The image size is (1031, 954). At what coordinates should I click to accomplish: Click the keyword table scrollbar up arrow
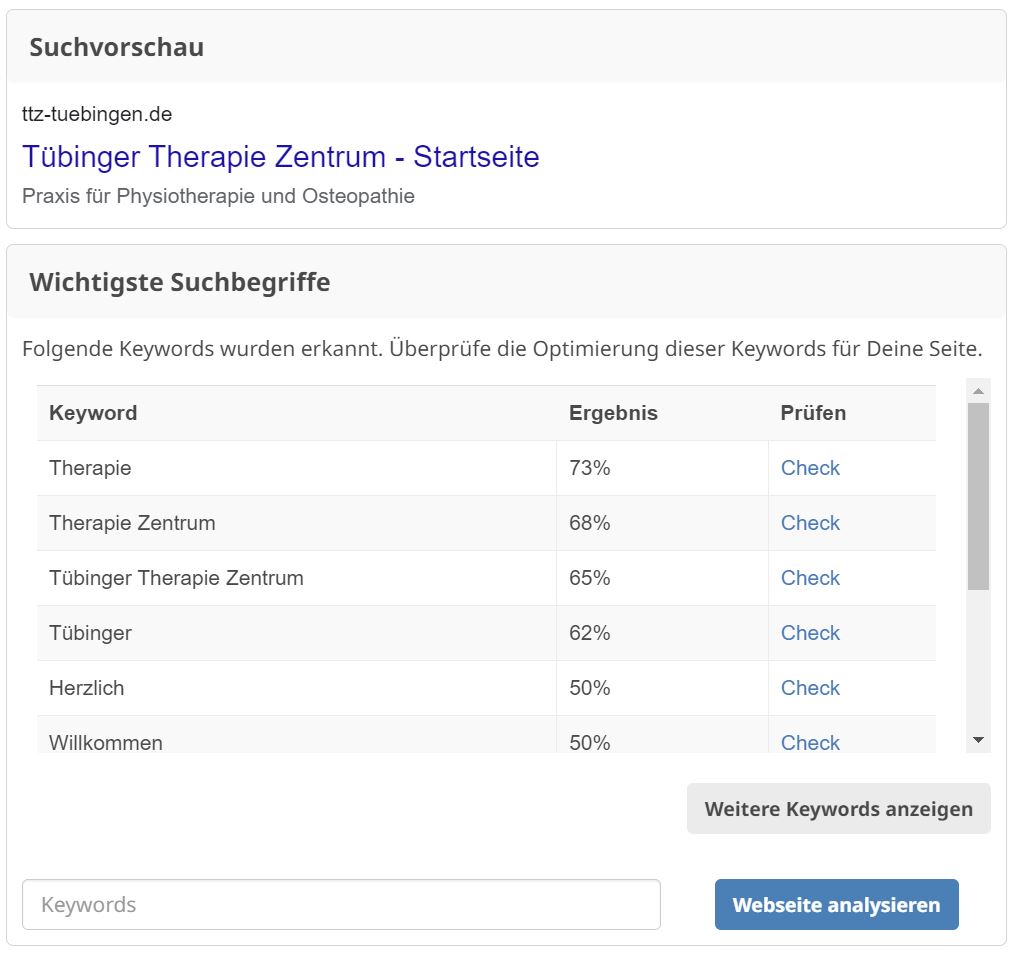point(978,391)
